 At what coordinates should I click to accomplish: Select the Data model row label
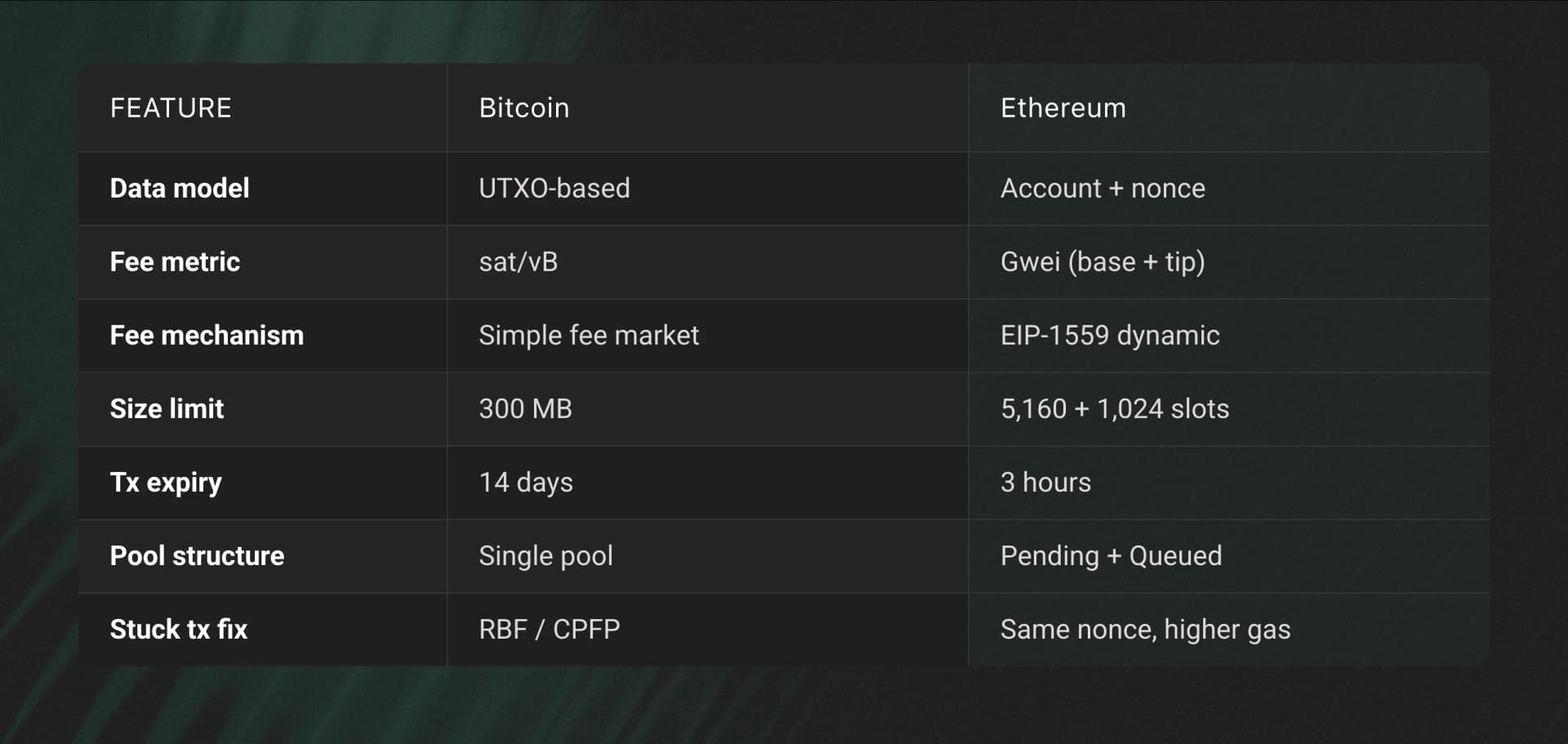[180, 189]
